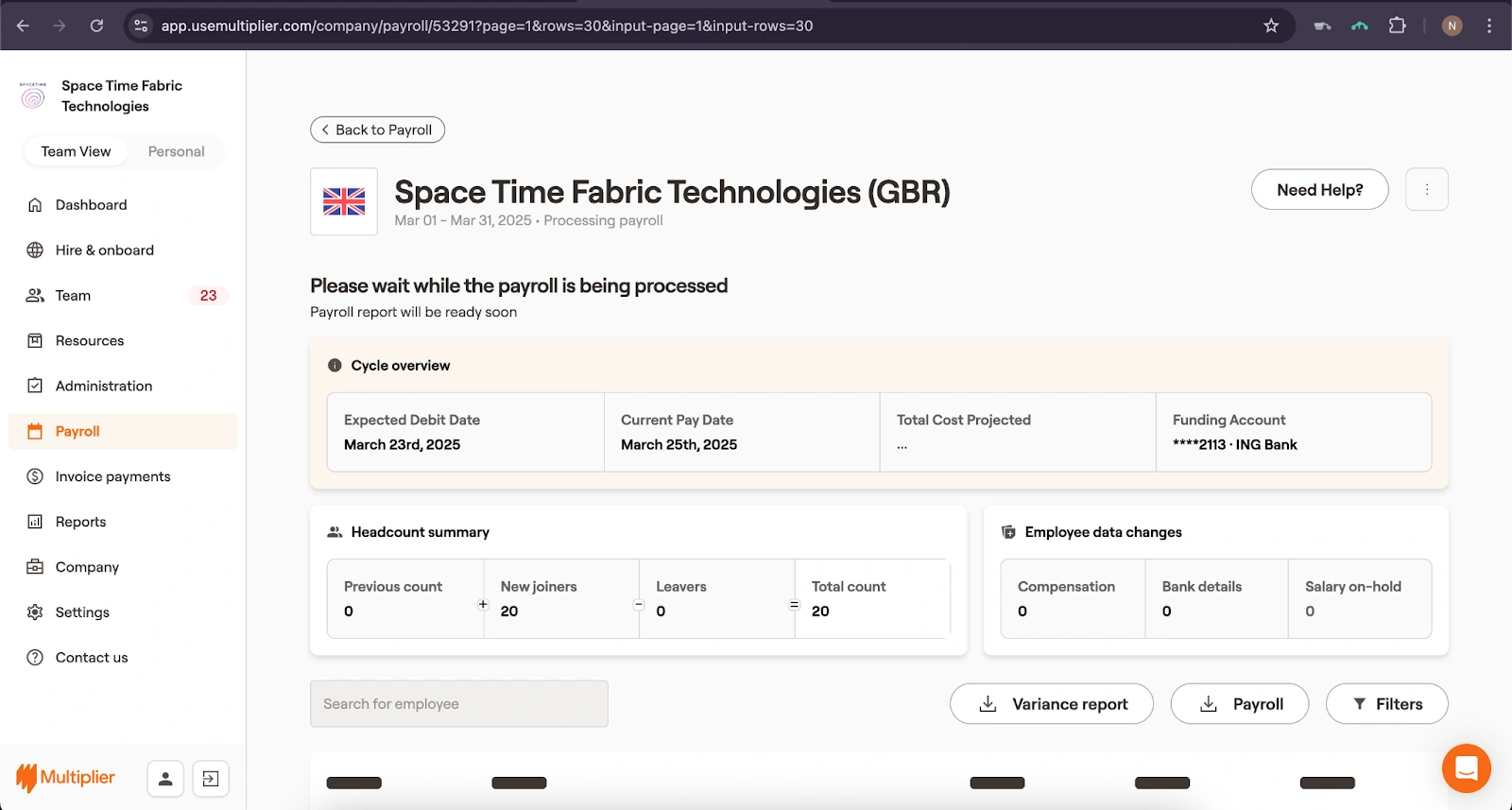
Task: Click the Salary on-hold label
Action: click(1353, 586)
